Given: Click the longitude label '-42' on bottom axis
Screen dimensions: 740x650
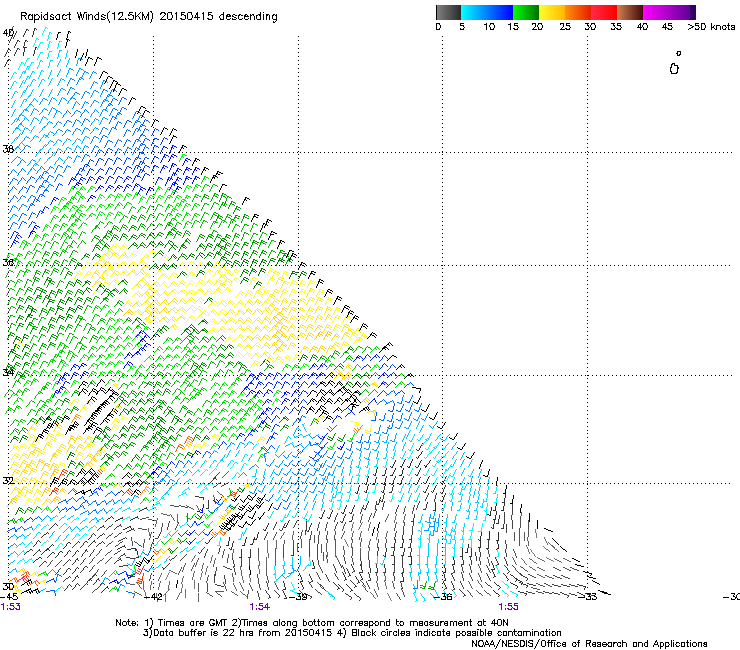Looking at the screenshot, I should pos(154,597).
